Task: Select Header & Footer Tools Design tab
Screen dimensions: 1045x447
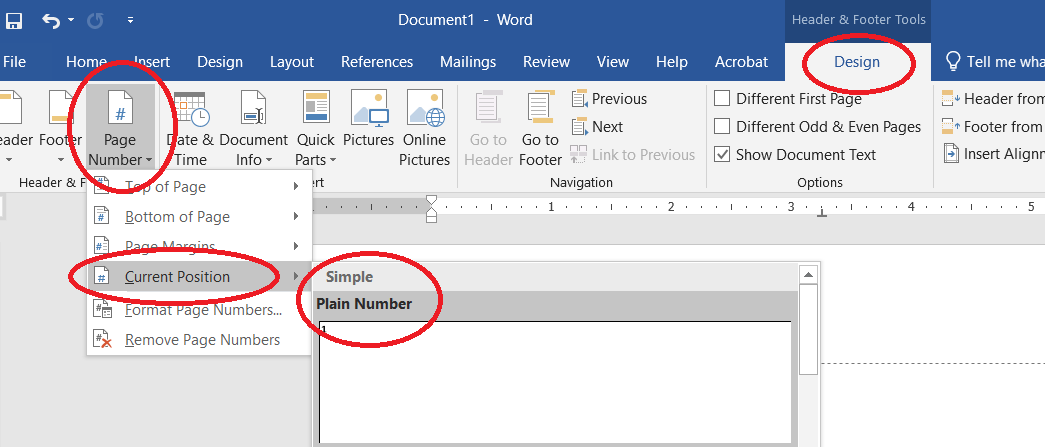Action: 857,62
